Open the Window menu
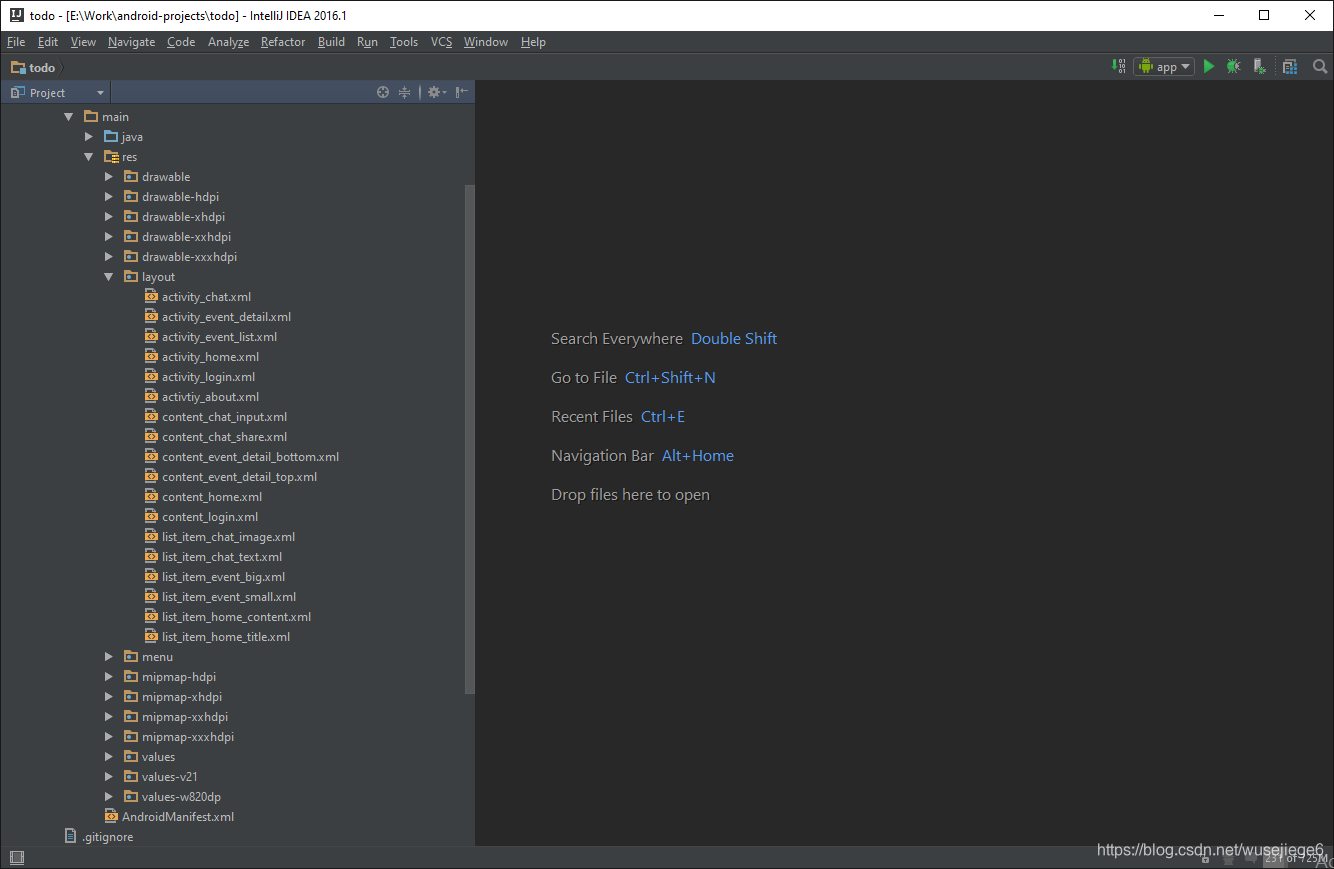1334x869 pixels. (485, 42)
